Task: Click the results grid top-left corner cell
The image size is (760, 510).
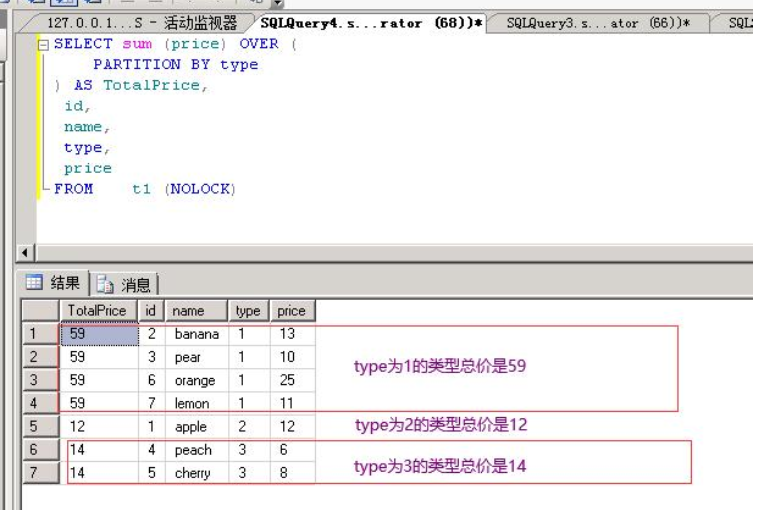Action: 41,310
